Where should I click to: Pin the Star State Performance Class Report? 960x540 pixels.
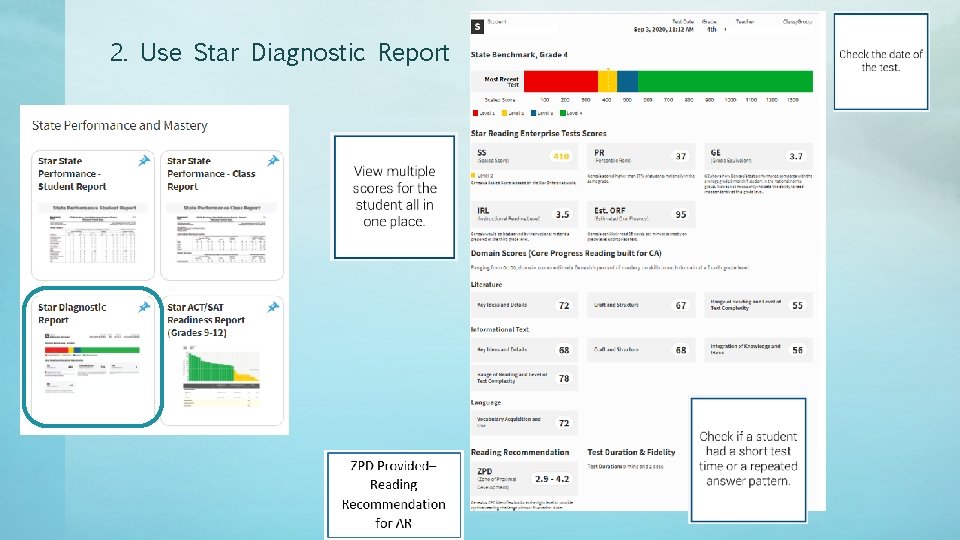273,160
